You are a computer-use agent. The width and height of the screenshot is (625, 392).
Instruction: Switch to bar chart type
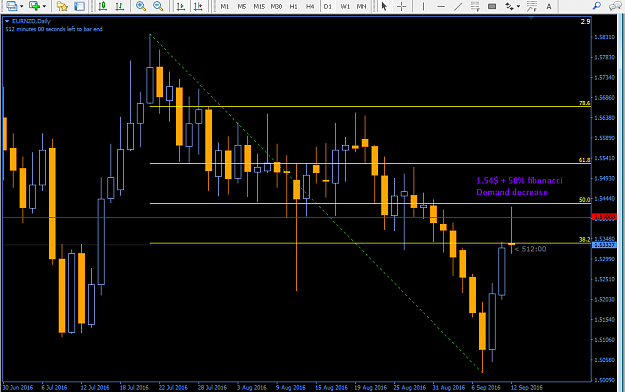click(x=119, y=6)
